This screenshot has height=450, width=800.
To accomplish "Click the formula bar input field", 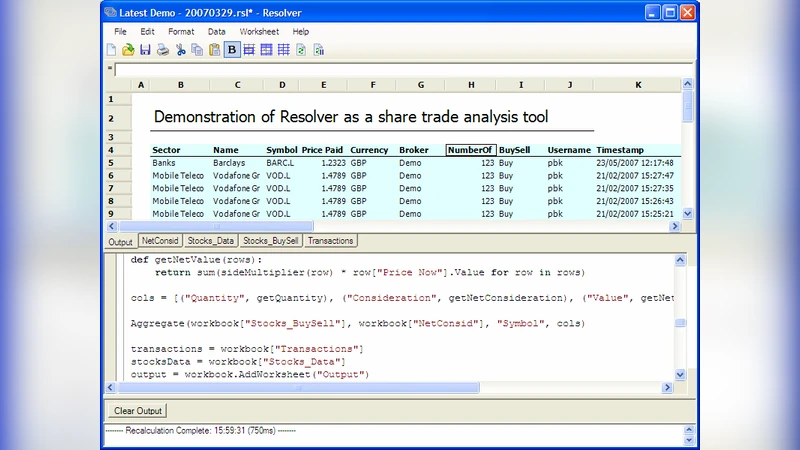I will click(400, 69).
